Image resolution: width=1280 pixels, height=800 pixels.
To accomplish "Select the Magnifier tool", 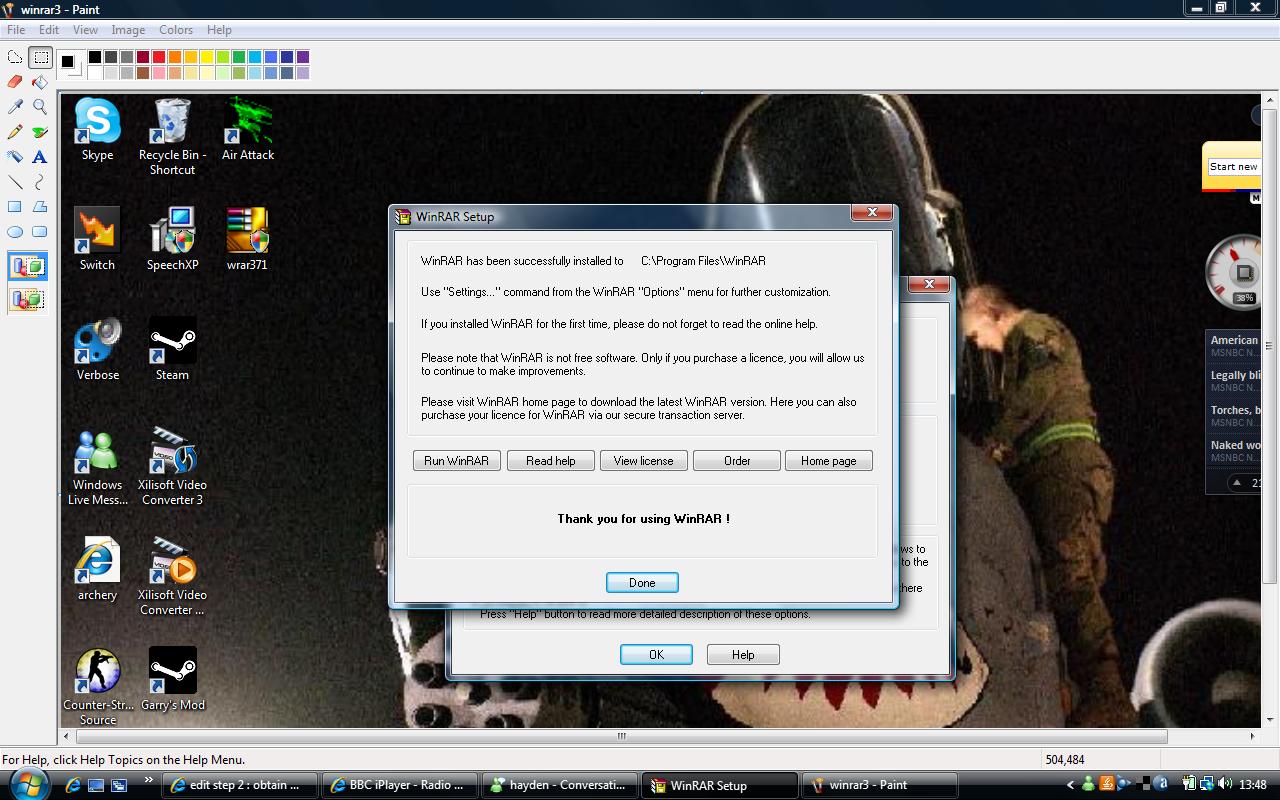I will [40, 106].
